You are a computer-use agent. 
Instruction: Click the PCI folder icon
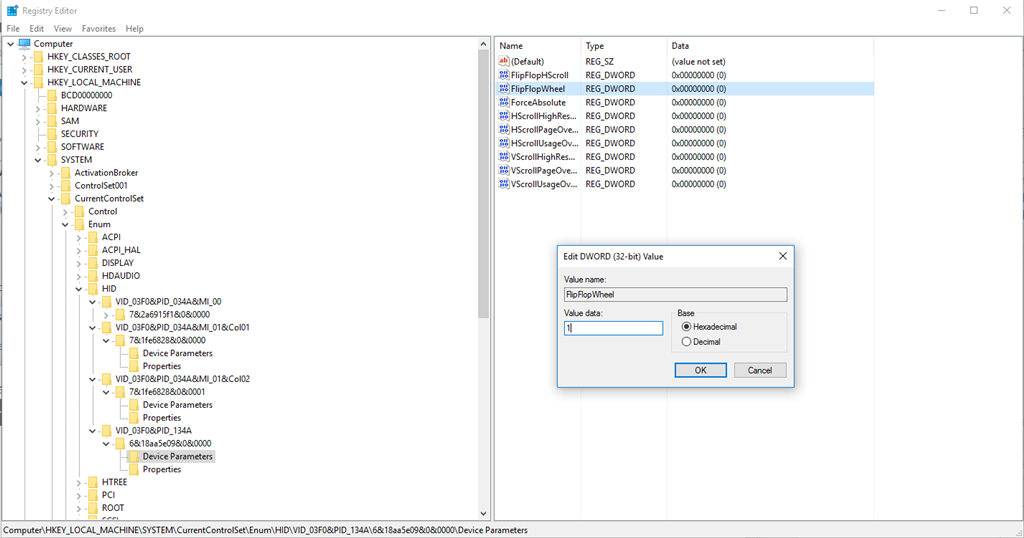[93, 495]
